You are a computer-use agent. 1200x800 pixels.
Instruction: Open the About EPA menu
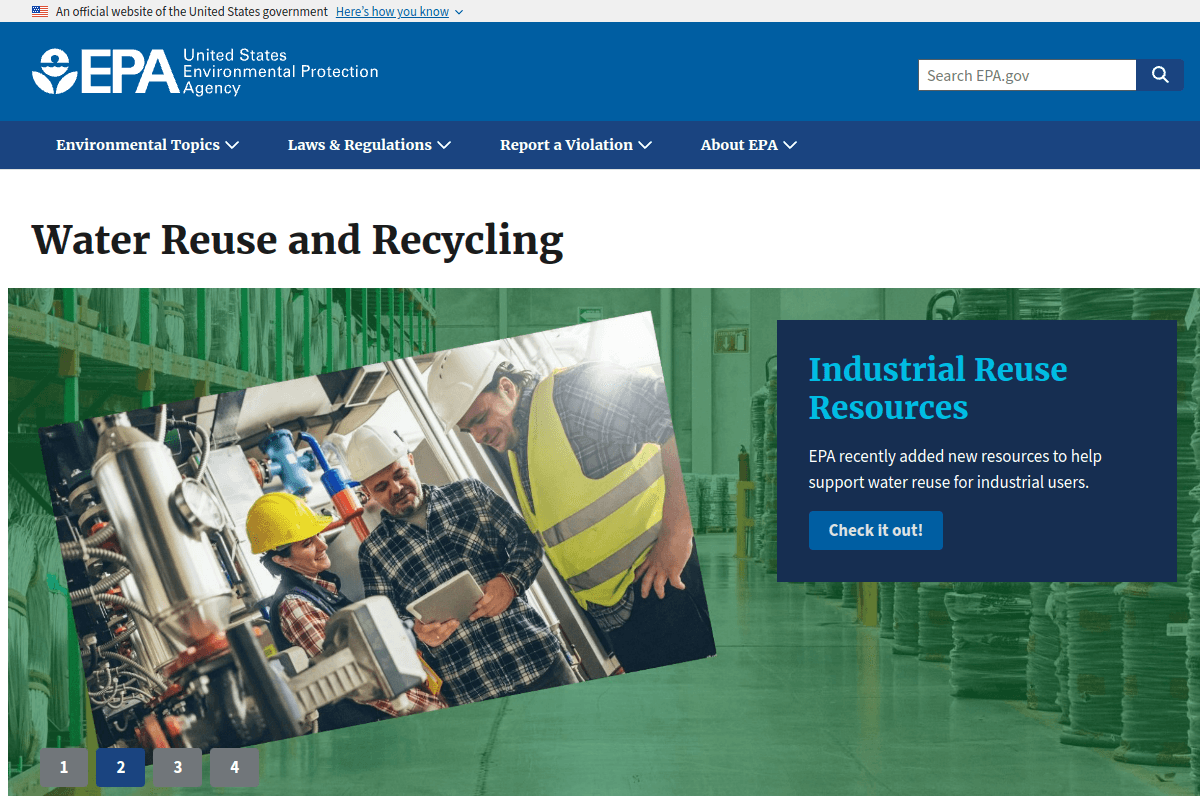pos(749,145)
